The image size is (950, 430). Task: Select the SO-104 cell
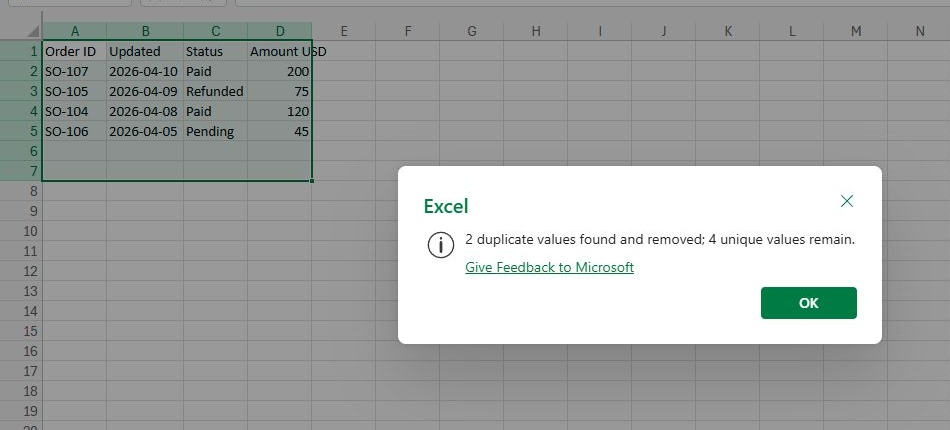pos(75,111)
